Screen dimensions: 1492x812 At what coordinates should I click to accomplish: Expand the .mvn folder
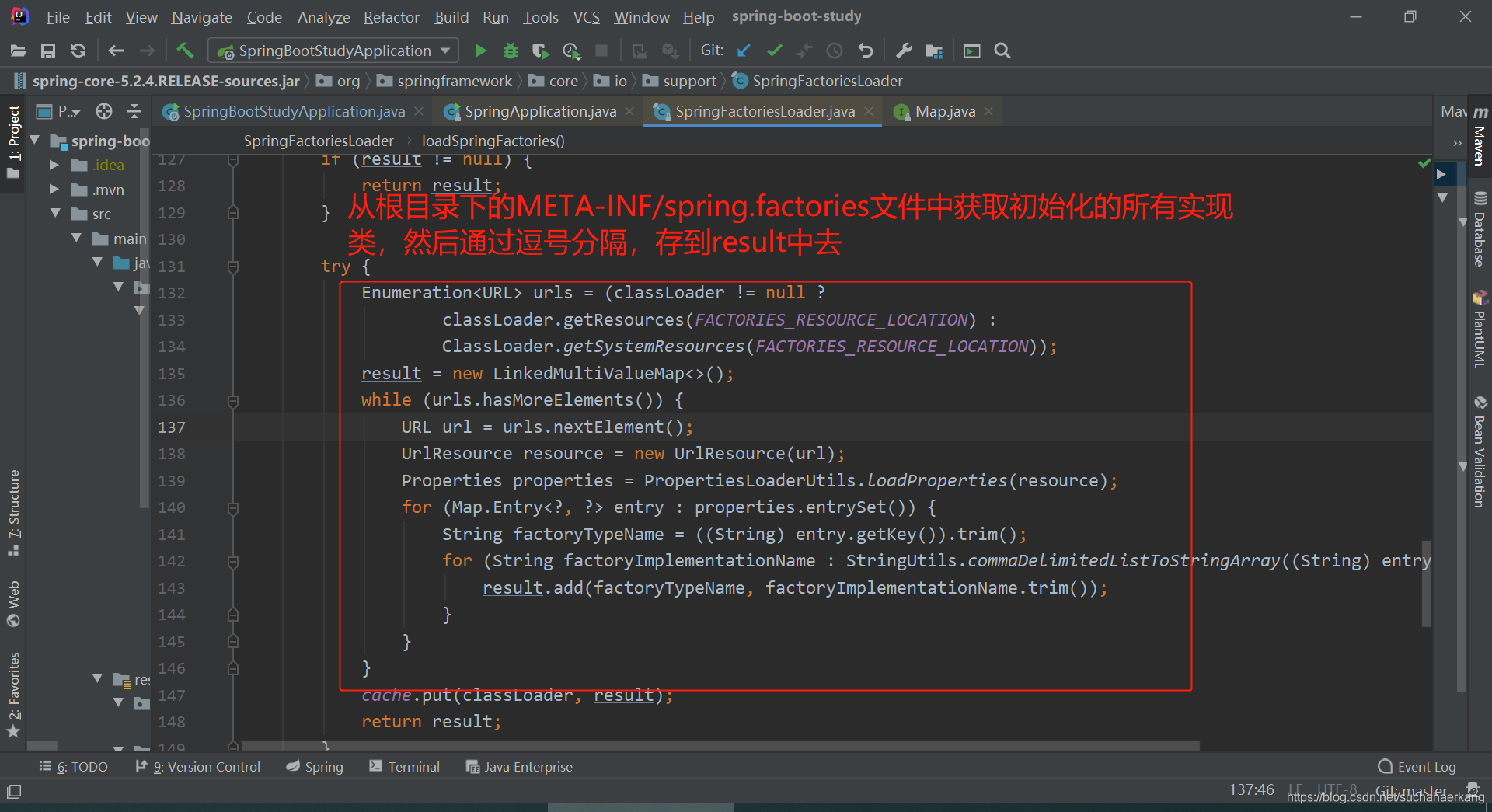tap(54, 190)
